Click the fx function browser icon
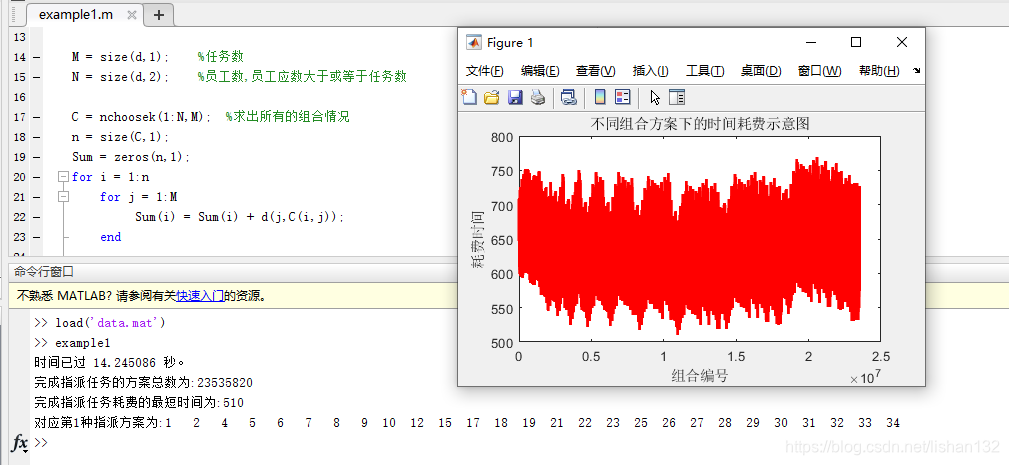The image size is (1009, 465). pyautogui.click(x=20, y=442)
